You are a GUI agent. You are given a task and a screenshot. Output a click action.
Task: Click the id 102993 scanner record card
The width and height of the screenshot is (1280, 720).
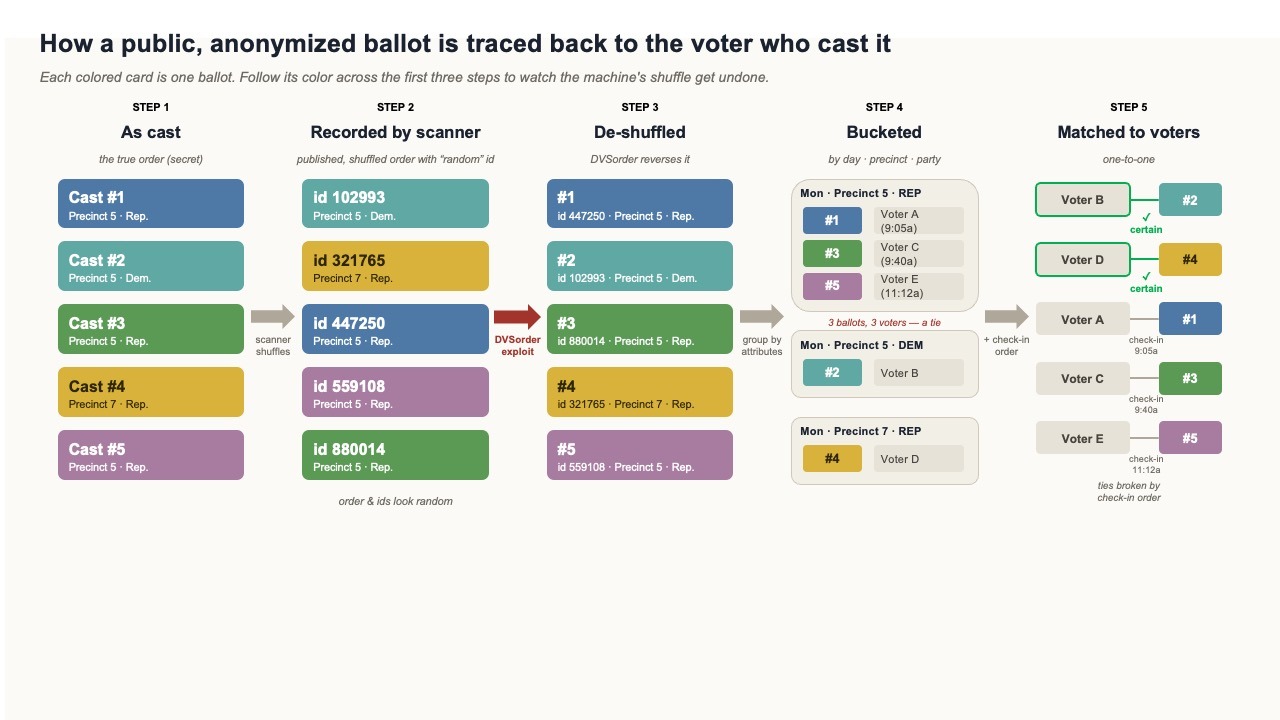point(395,204)
